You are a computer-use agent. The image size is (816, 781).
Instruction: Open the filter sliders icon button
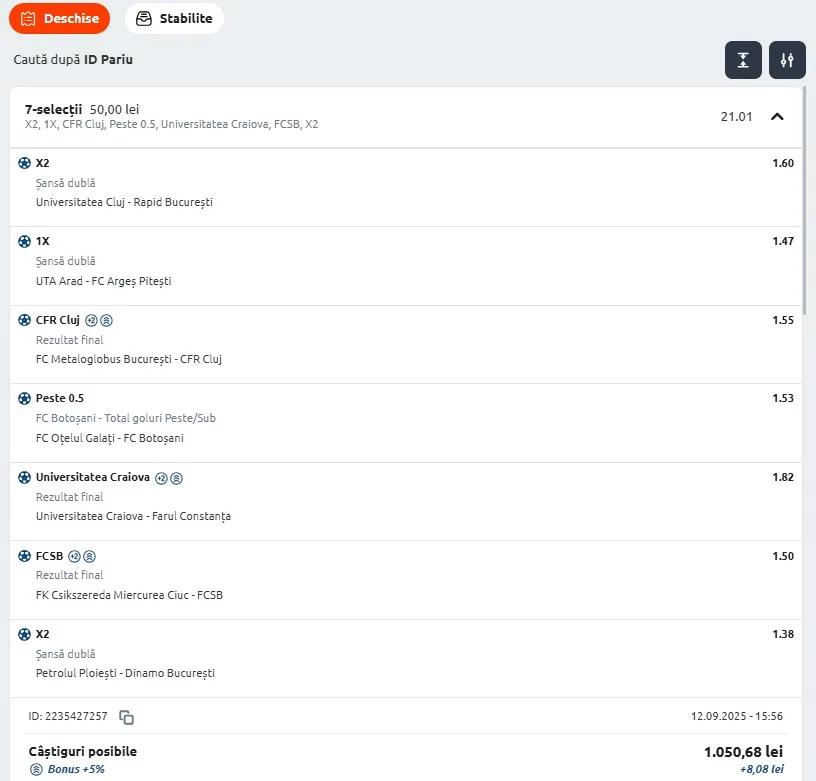[x=787, y=60]
